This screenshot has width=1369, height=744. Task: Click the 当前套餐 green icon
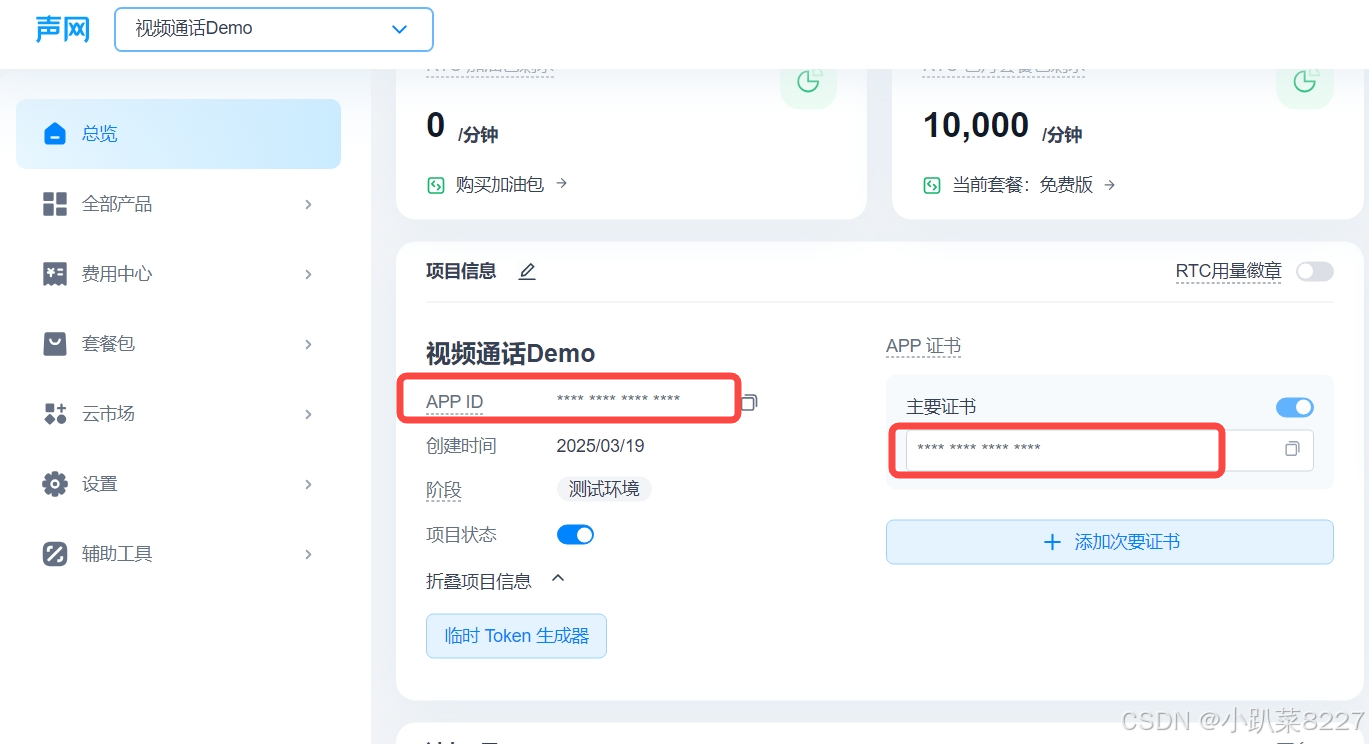[x=931, y=185]
